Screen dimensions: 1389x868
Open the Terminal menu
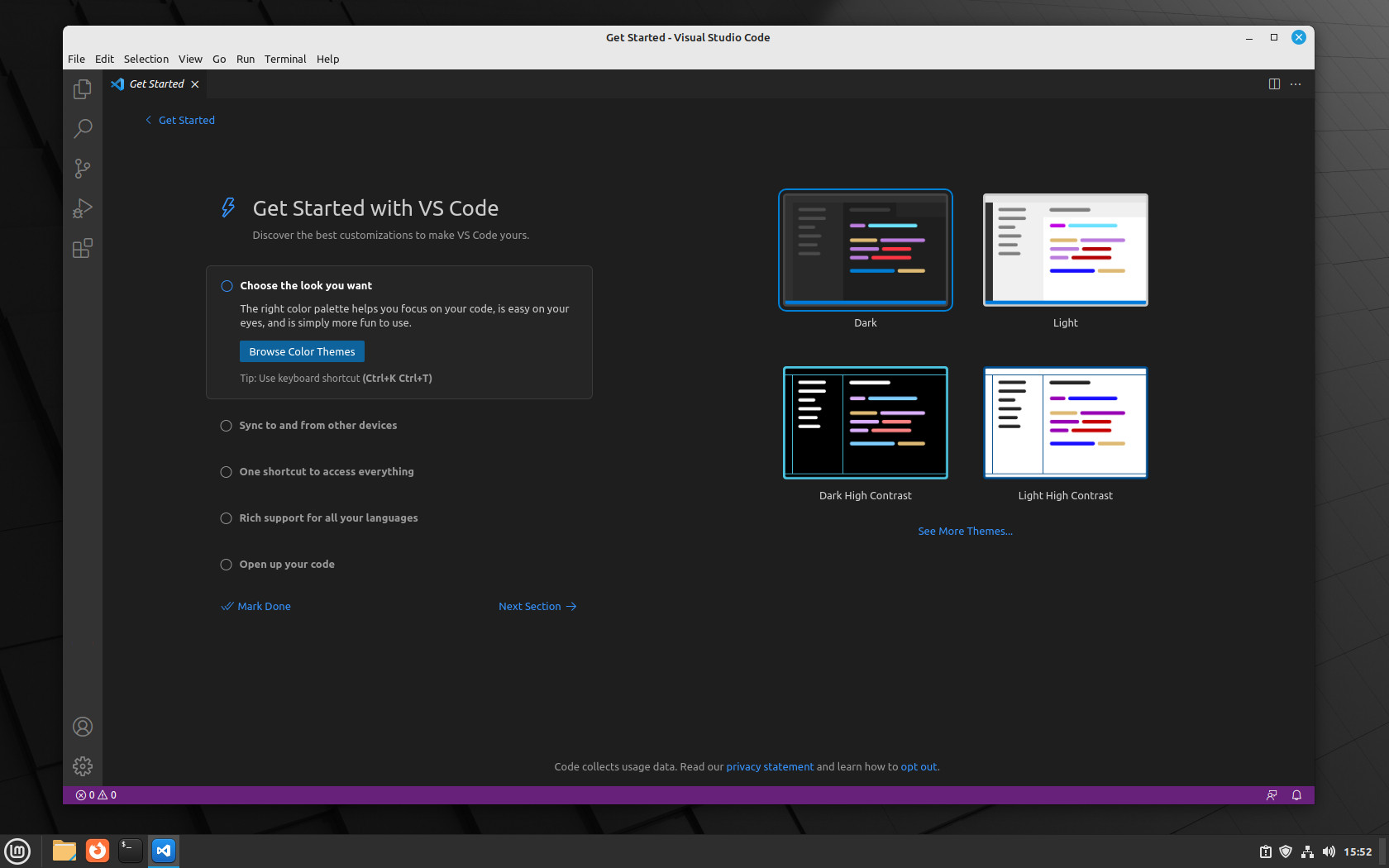(x=285, y=60)
